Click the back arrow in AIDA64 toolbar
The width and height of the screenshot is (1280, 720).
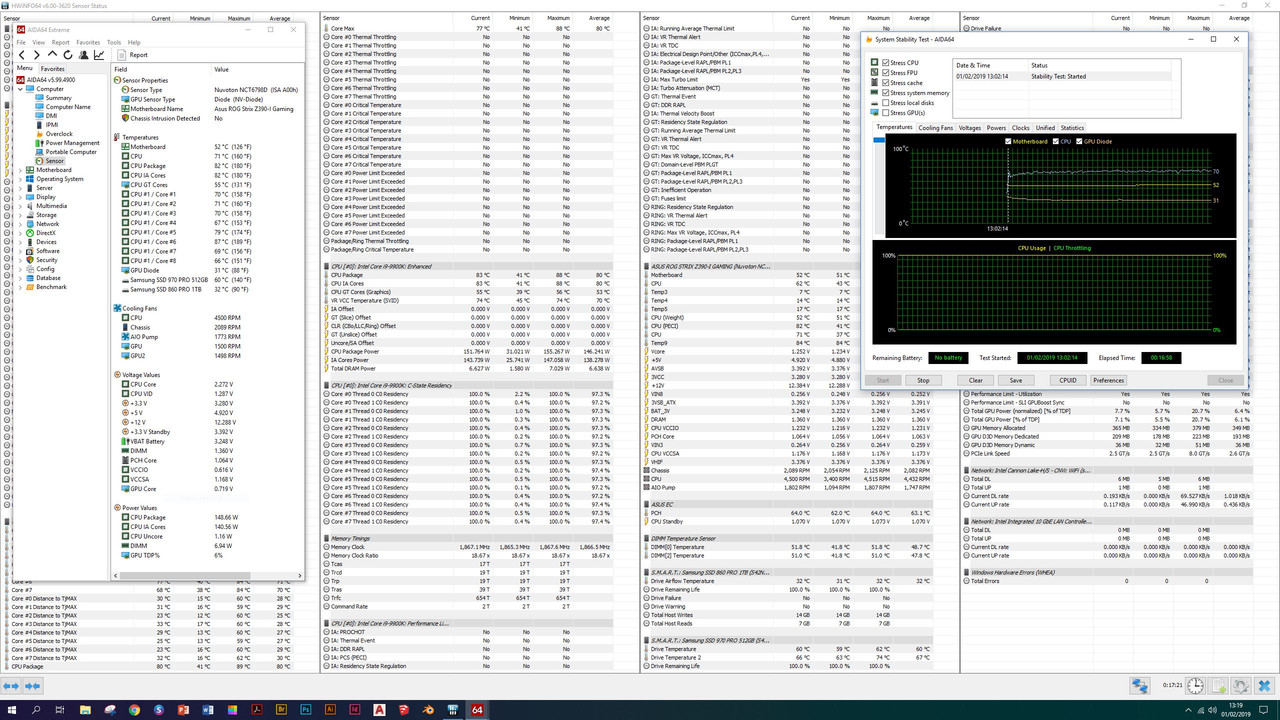[22, 55]
